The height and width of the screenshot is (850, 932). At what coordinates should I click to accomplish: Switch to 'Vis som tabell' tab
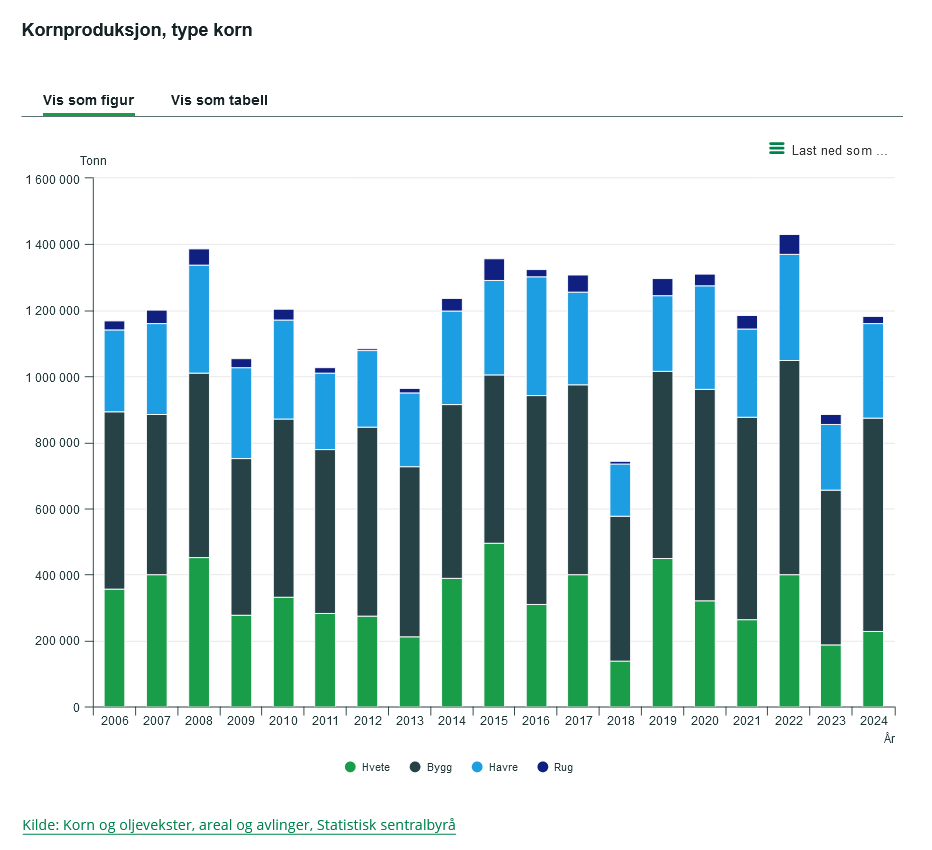pyautogui.click(x=219, y=100)
